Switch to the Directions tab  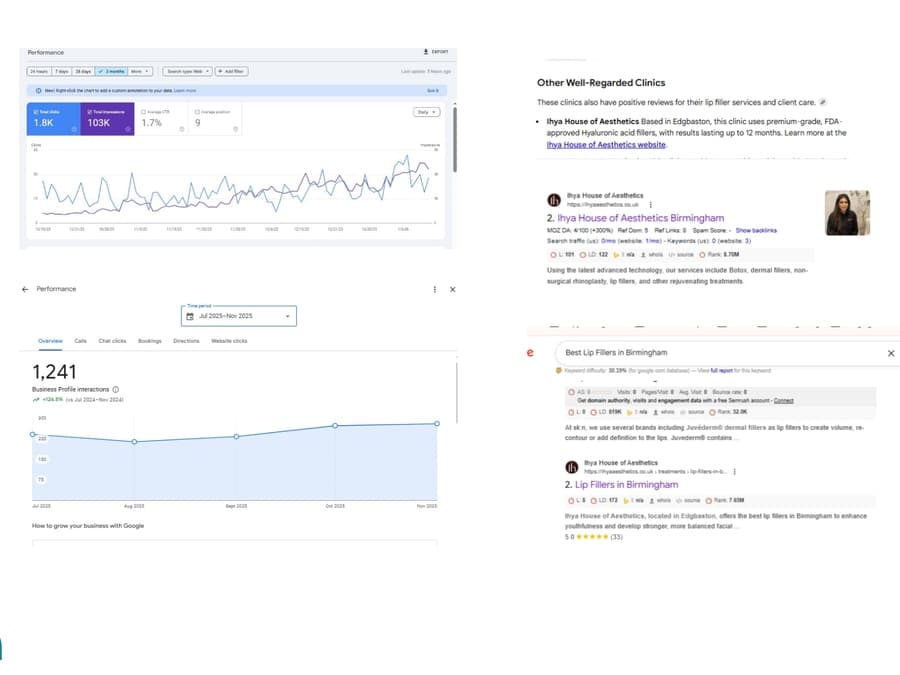pos(187,341)
